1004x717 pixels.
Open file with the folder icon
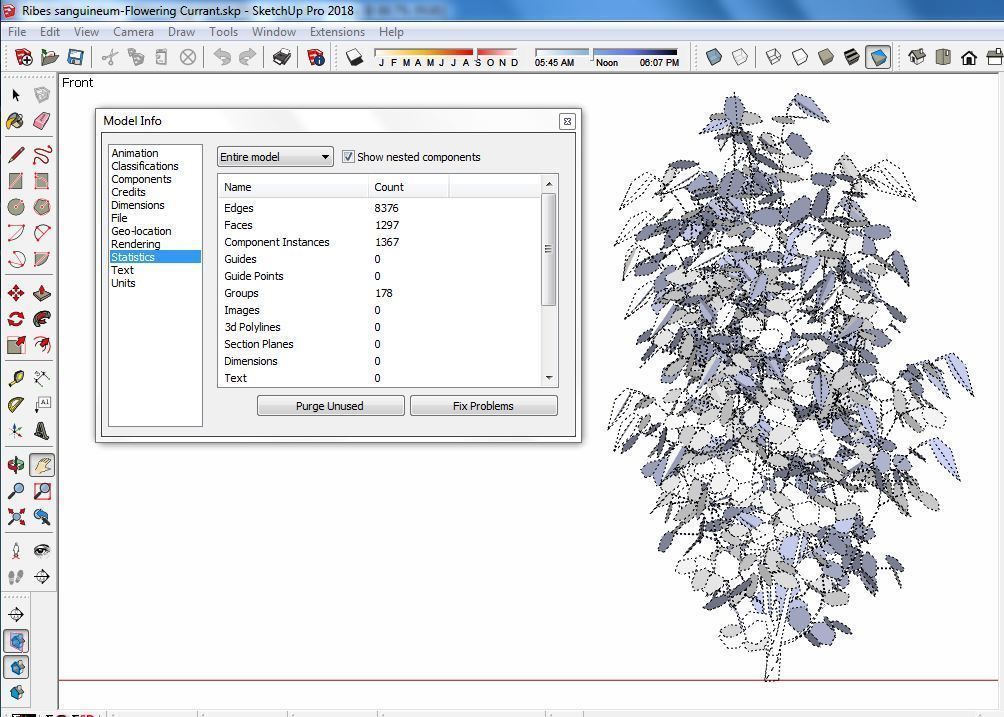click(x=49, y=58)
